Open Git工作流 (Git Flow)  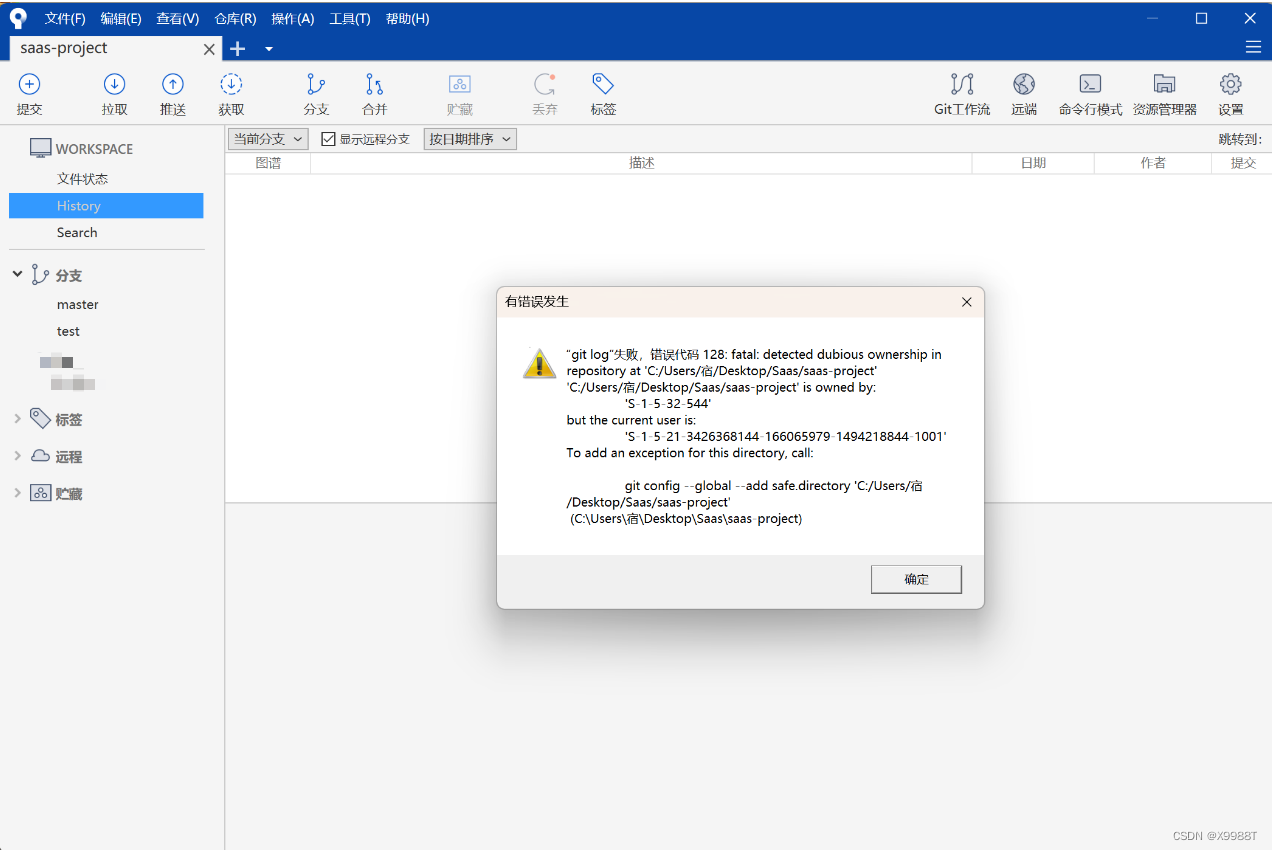tap(961, 93)
